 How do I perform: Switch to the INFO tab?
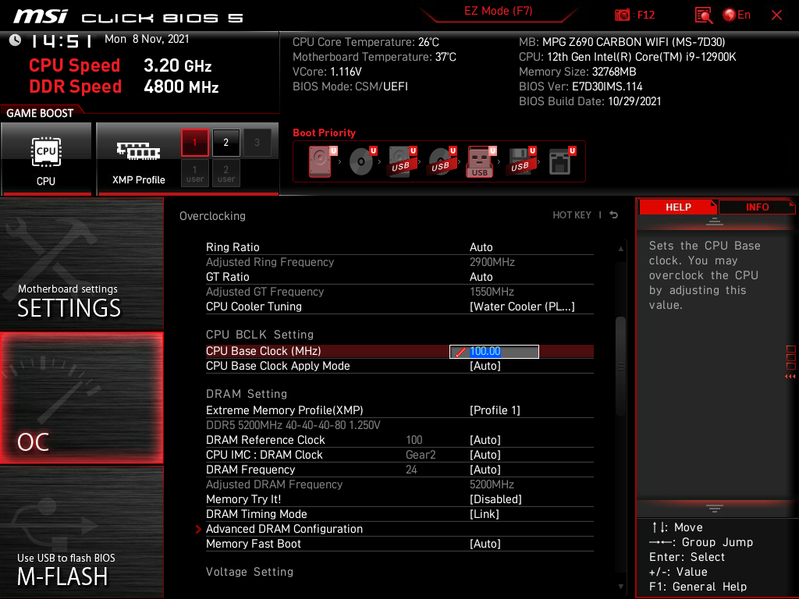(x=757, y=207)
